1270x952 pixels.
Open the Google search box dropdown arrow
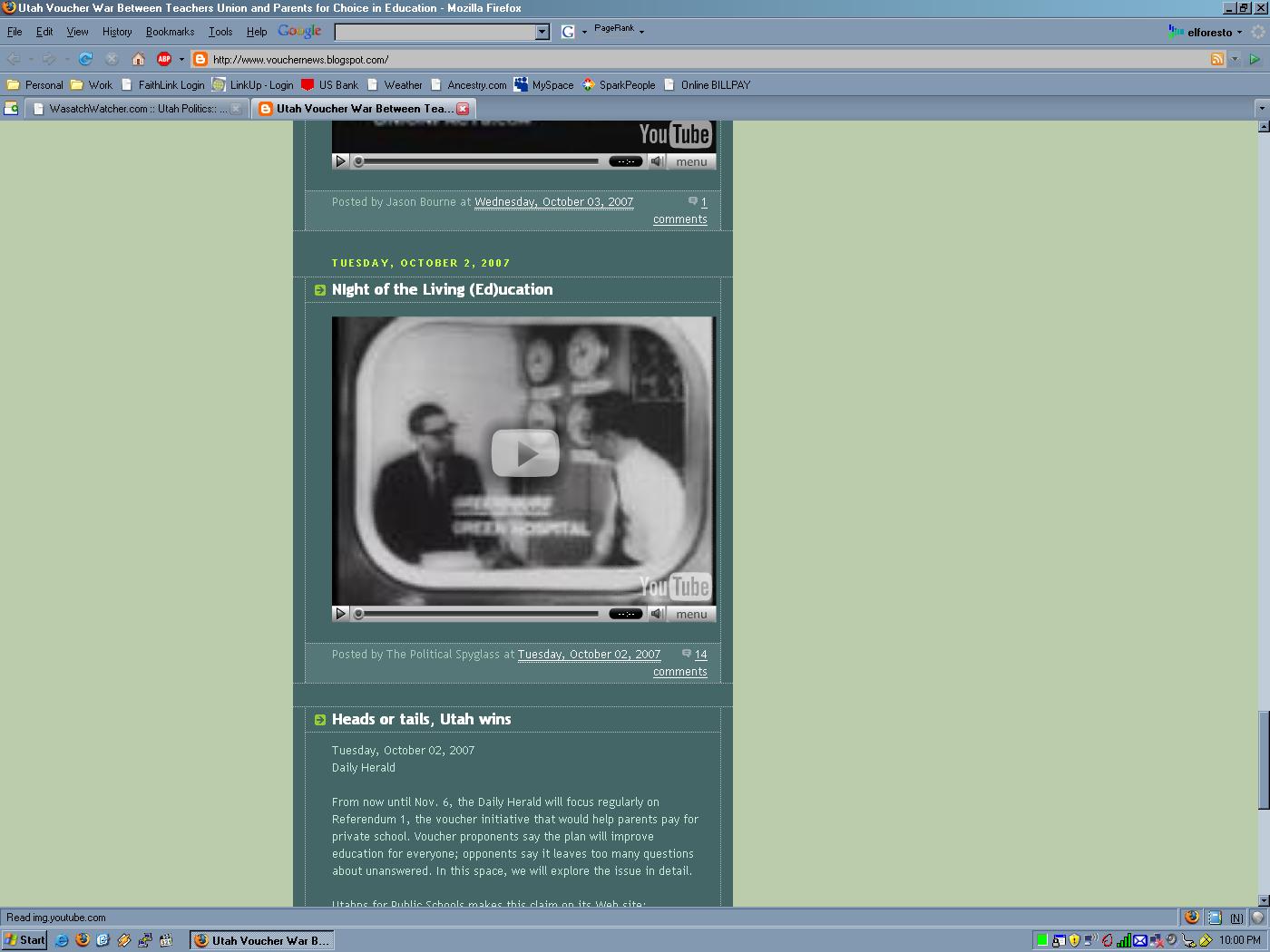tap(542, 32)
